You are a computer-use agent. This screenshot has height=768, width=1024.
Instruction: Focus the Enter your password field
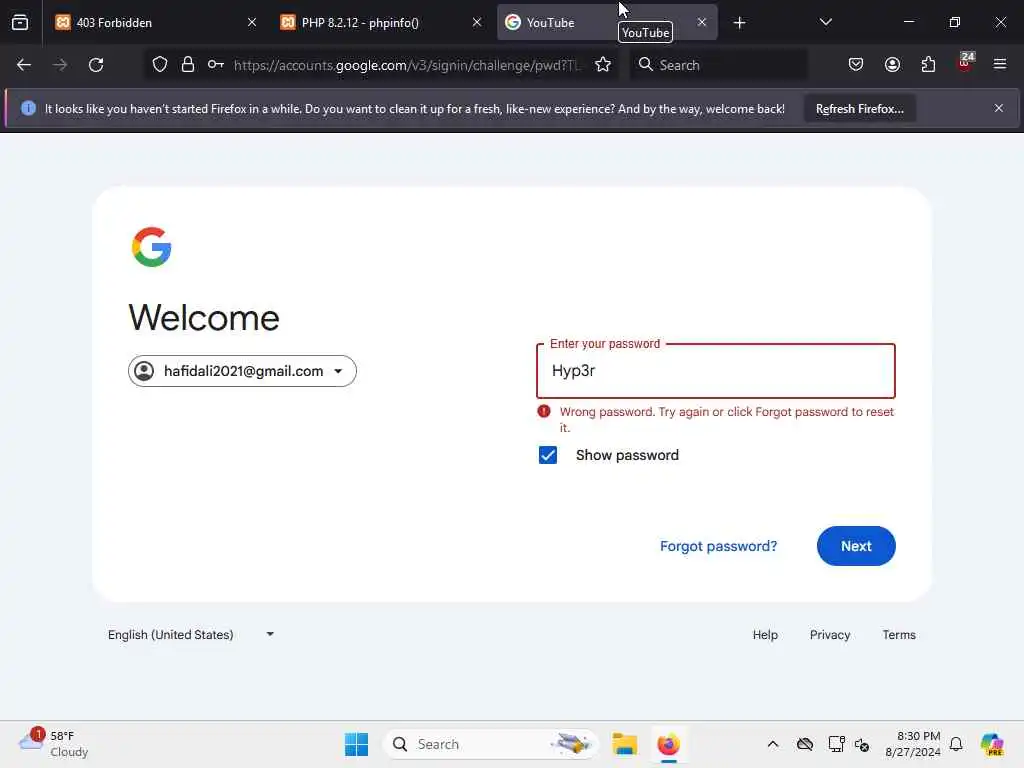716,371
